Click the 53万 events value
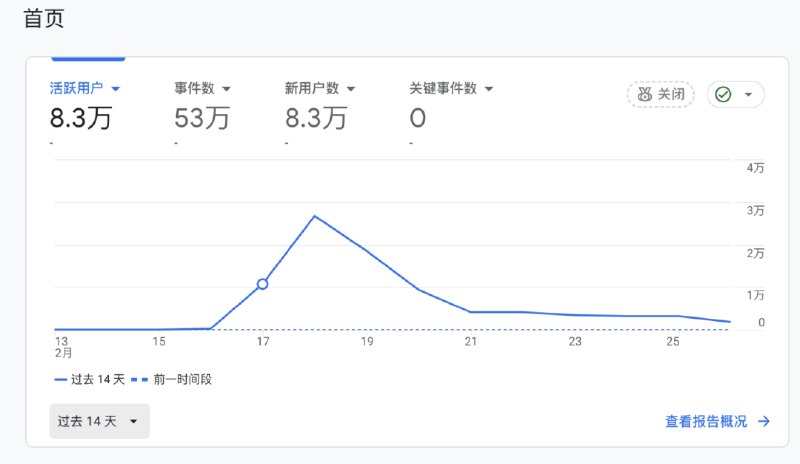The height and width of the screenshot is (464, 800). point(202,118)
